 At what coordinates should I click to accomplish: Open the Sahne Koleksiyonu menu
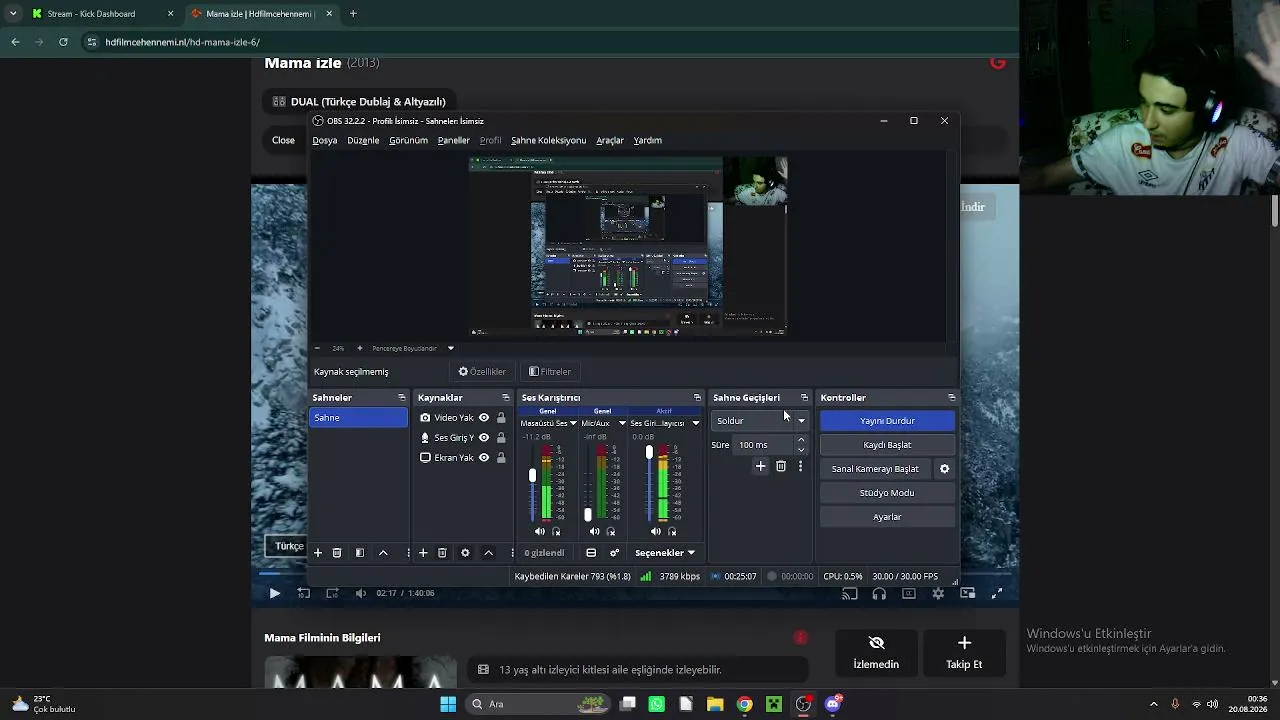click(x=548, y=141)
